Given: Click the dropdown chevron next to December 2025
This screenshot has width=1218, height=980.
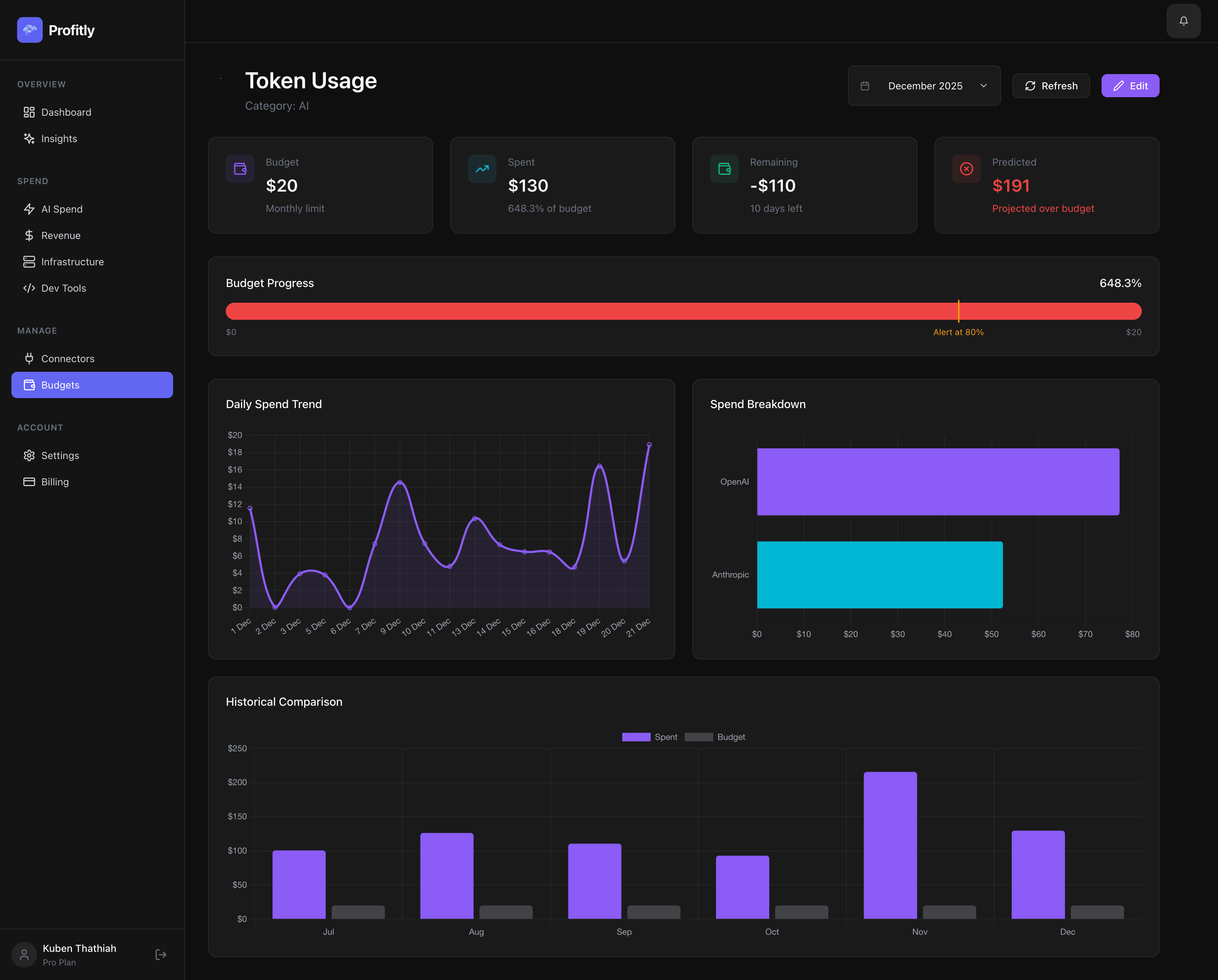Looking at the screenshot, I should pyautogui.click(x=984, y=86).
